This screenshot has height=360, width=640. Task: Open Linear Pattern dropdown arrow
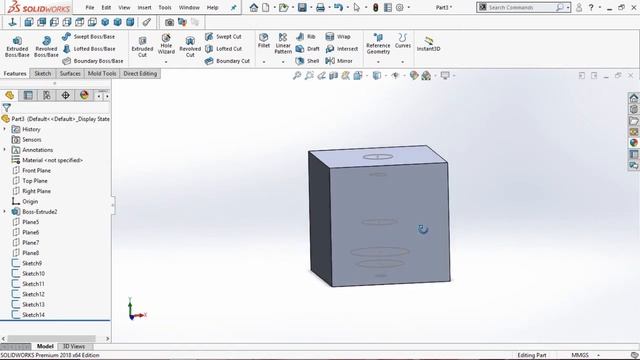pyautogui.click(x=283, y=62)
